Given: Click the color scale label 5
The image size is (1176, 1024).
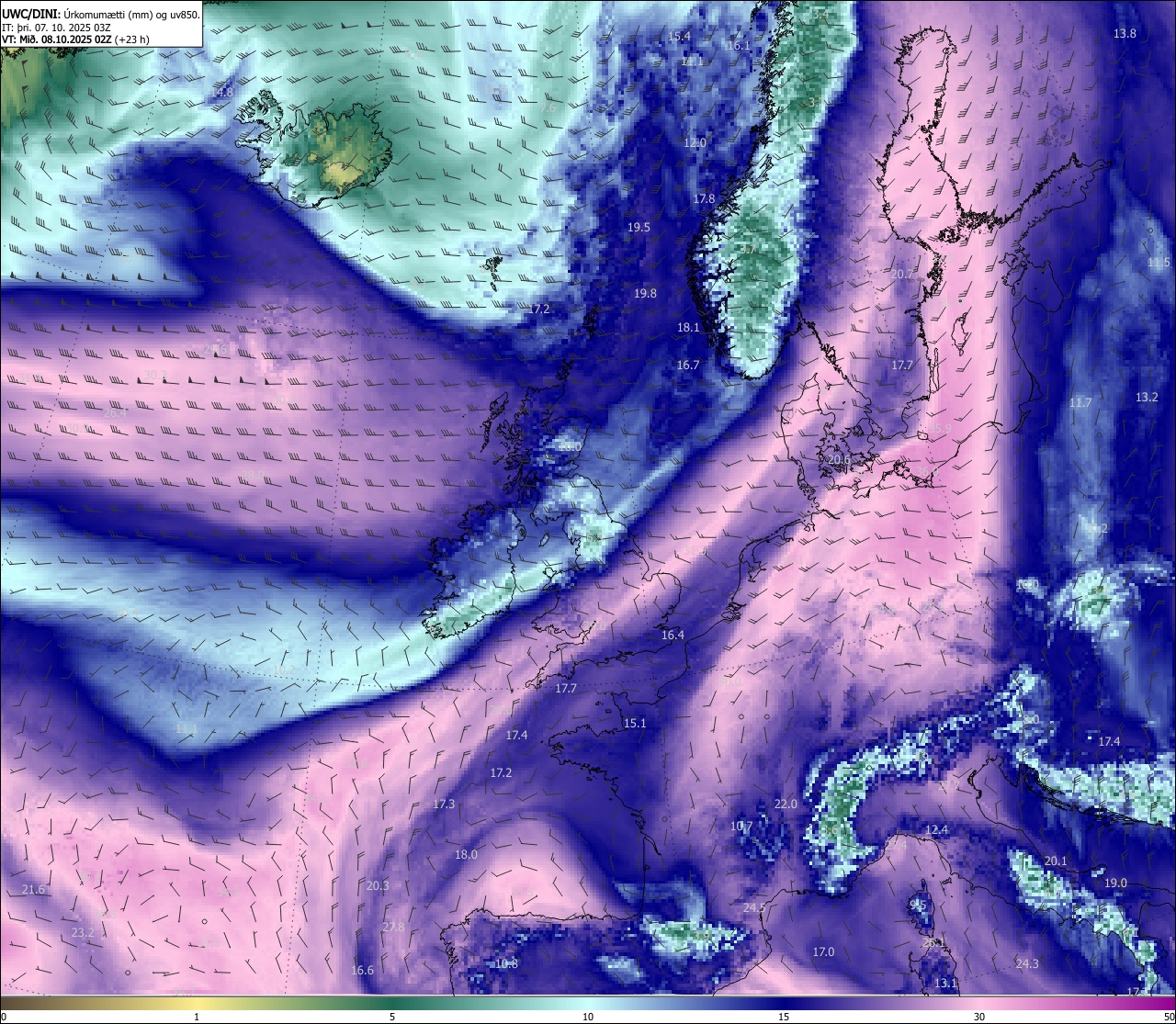Looking at the screenshot, I should point(392,1017).
